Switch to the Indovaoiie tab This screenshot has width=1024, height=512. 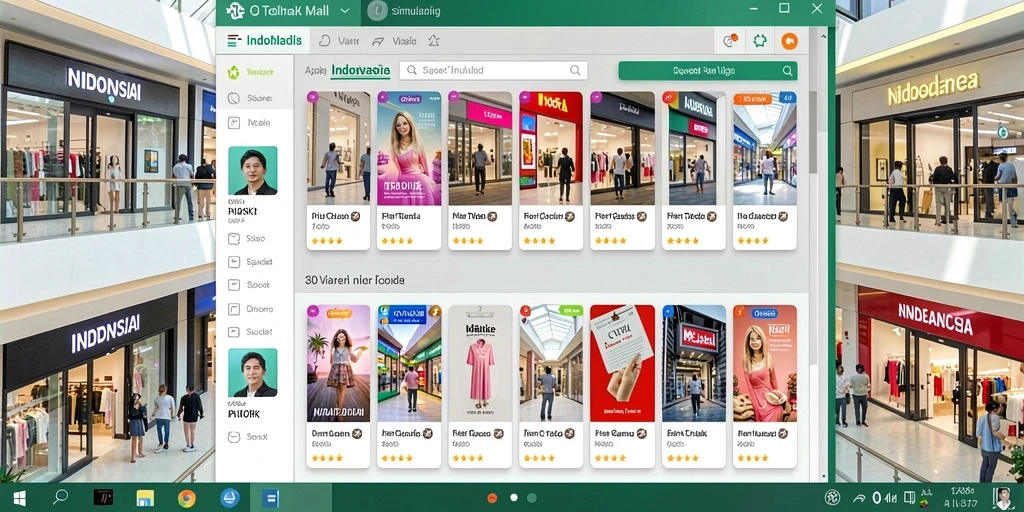tap(360, 71)
